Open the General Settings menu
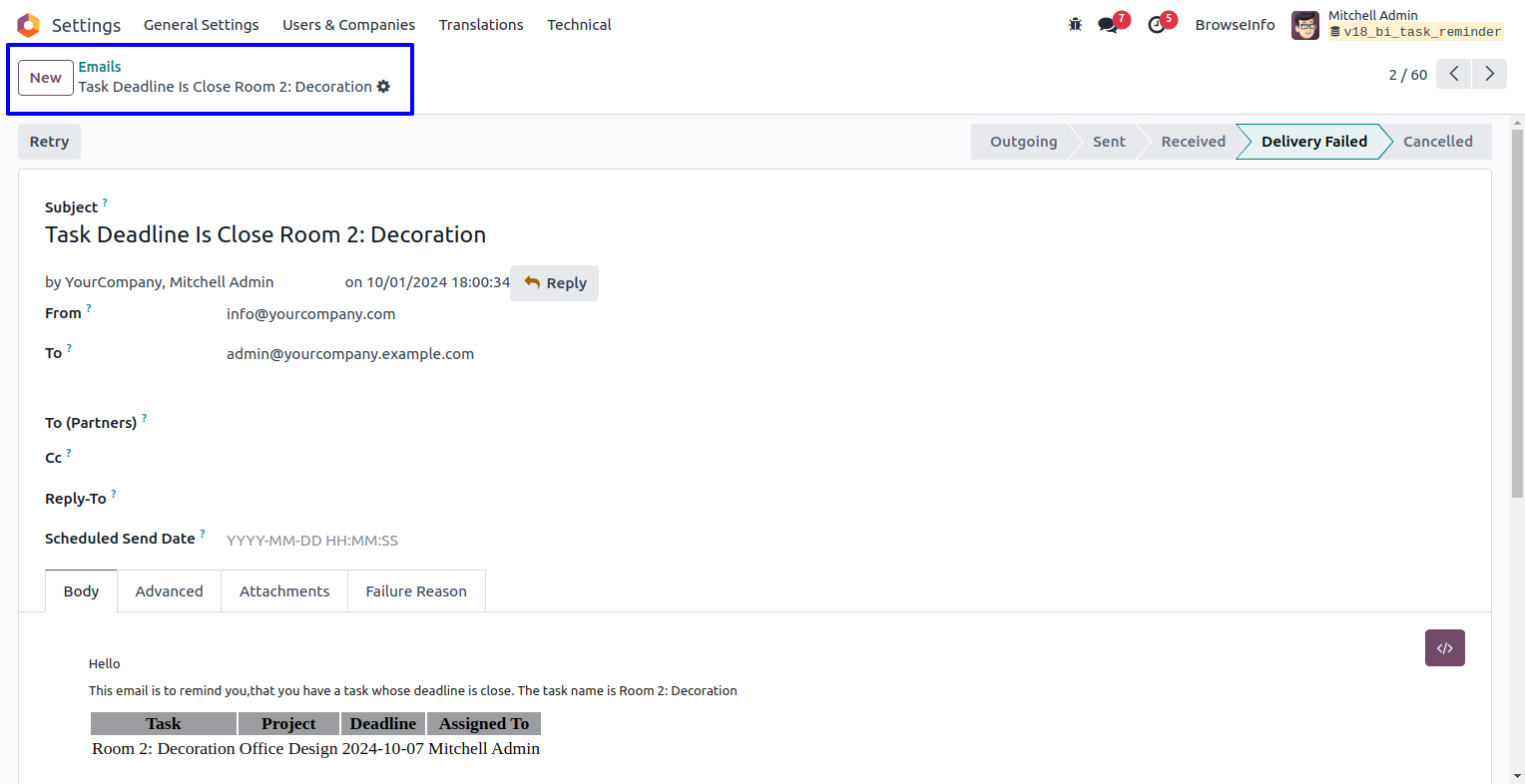This screenshot has width=1525, height=784. (x=201, y=25)
